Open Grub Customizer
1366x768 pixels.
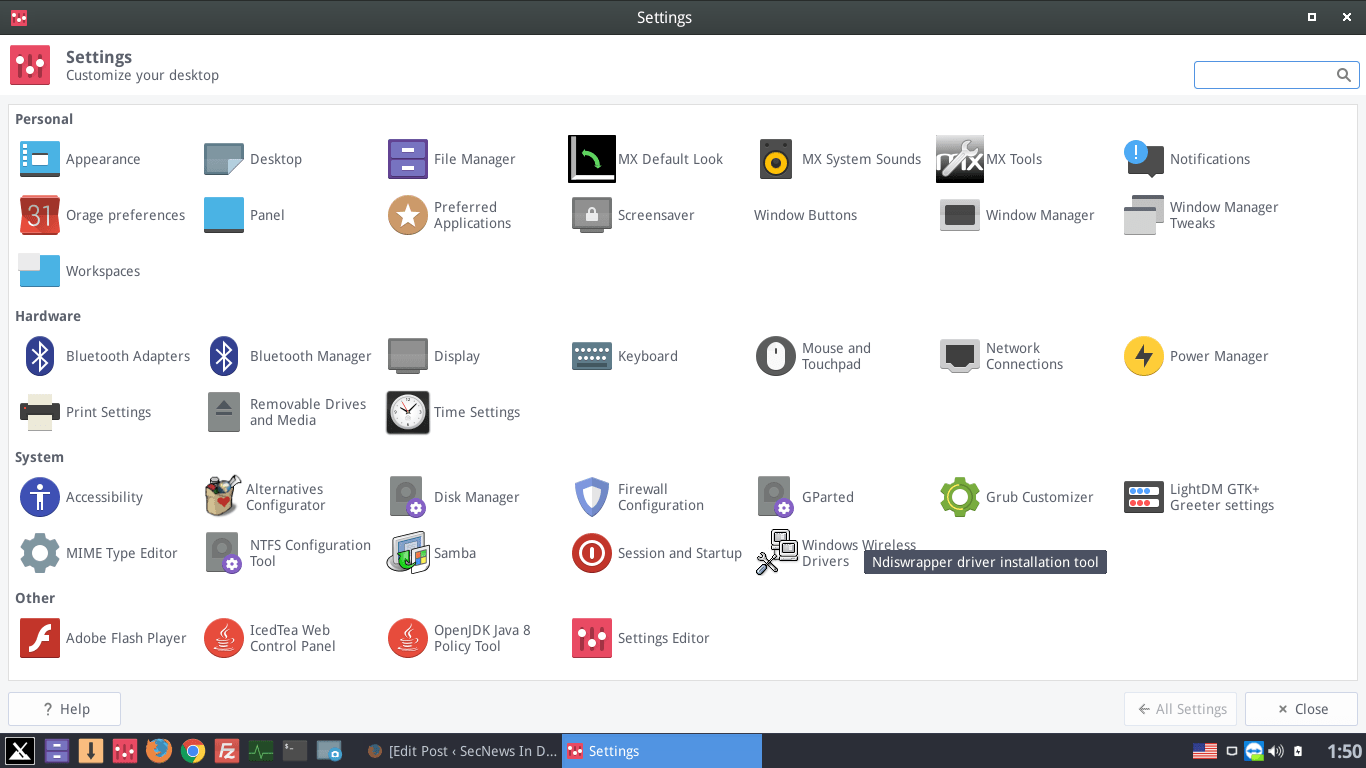tap(960, 497)
